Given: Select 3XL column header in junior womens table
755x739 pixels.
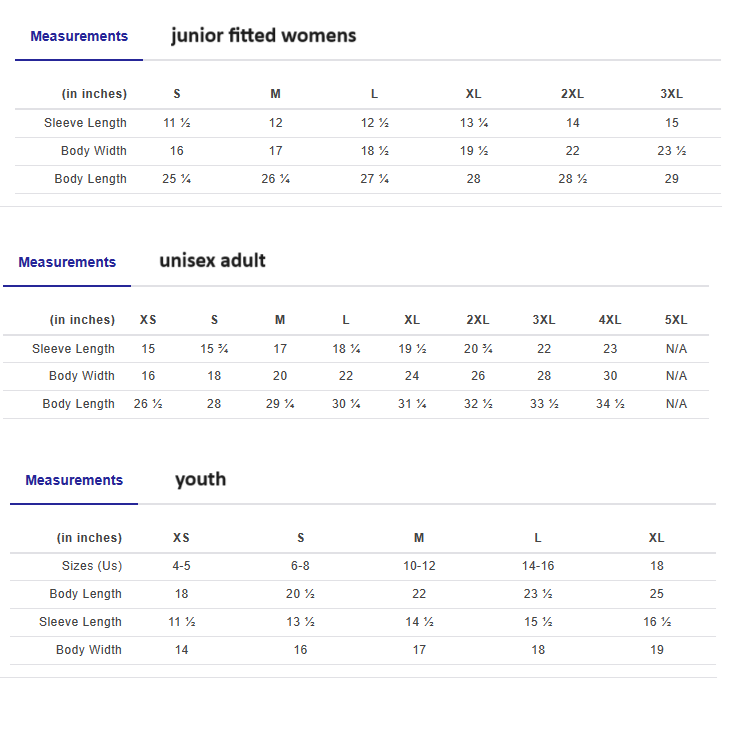Looking at the screenshot, I should click(671, 94).
